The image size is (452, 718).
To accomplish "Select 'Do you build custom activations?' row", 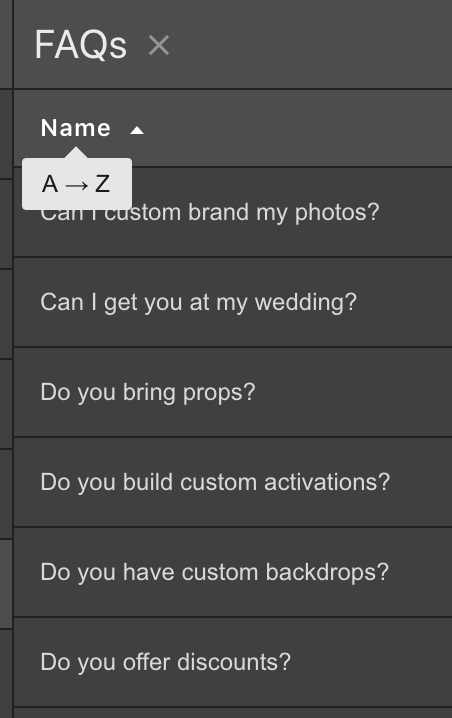I will tap(233, 482).
